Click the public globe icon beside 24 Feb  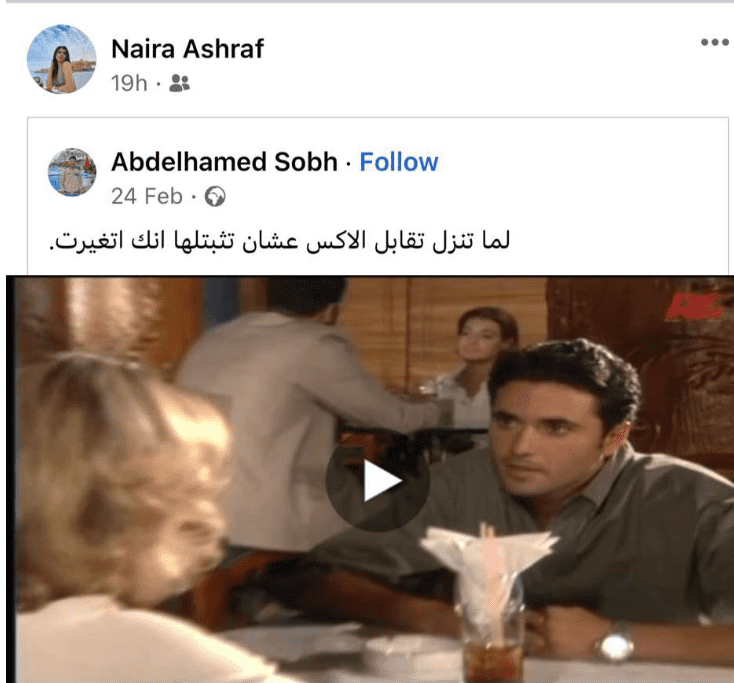coord(215,196)
